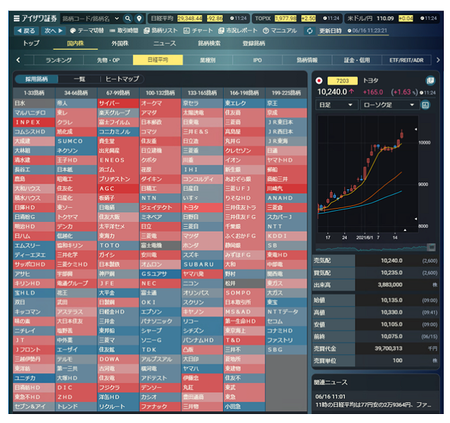Open the 日足 timeframe dropdown
Viewport: 450px width, 423px height.
[336, 105]
